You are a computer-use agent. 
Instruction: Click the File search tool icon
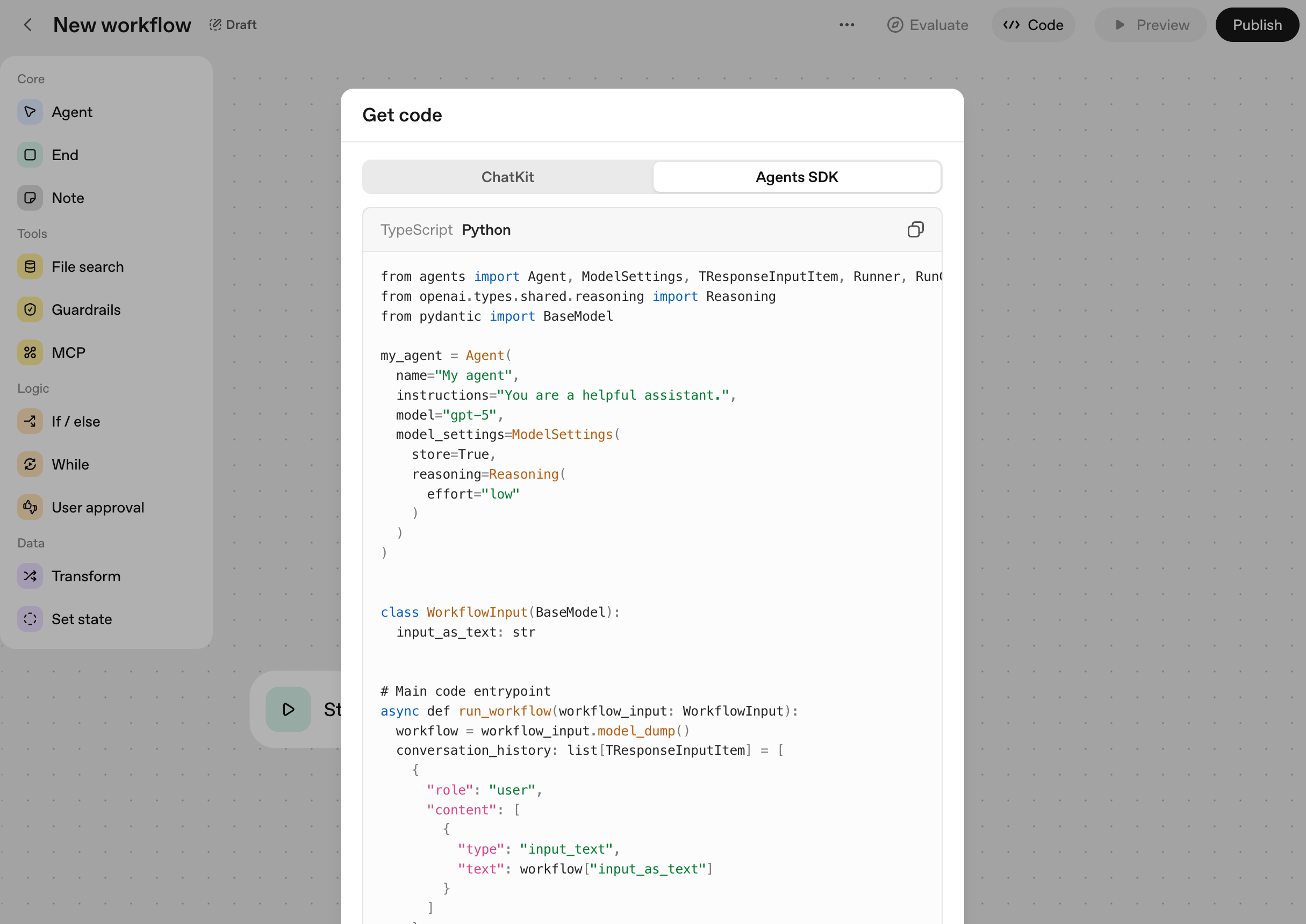[x=30, y=267]
